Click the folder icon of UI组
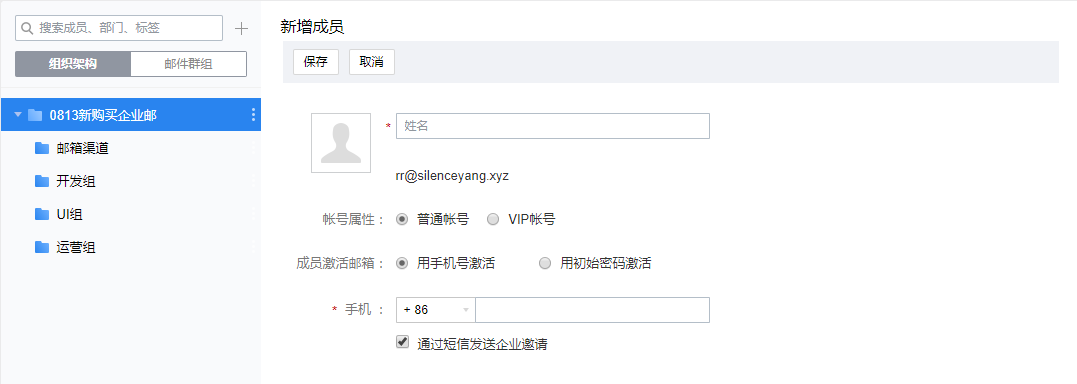1077x384 pixels. (x=42, y=214)
